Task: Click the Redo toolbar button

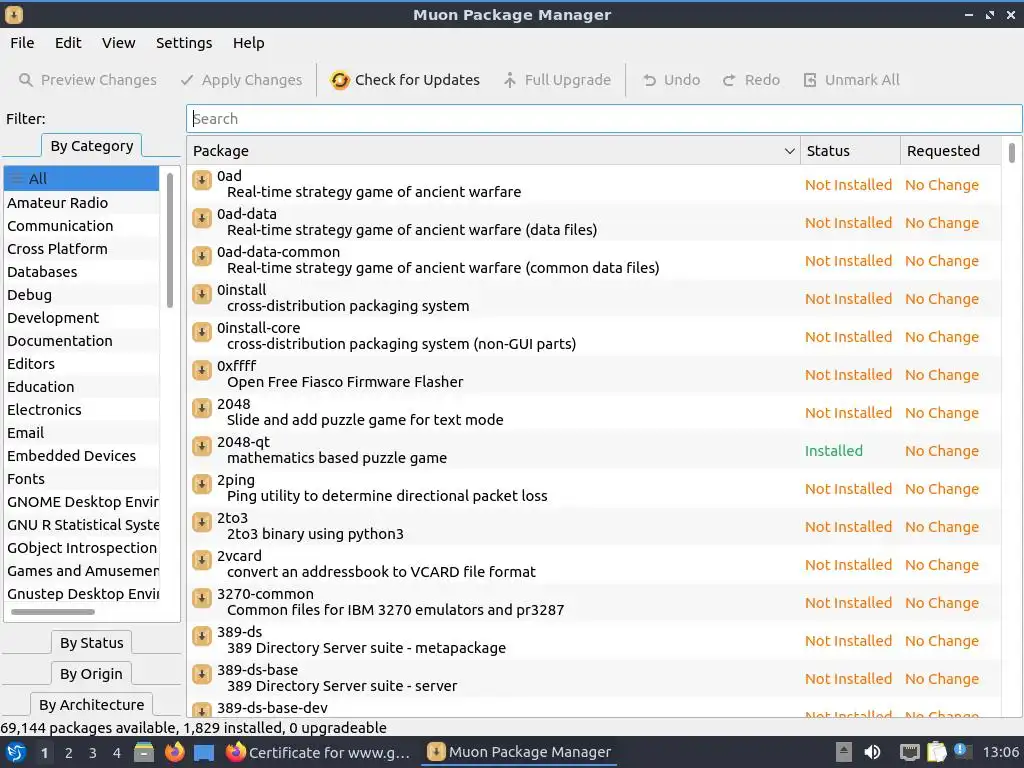Action: 751,80
